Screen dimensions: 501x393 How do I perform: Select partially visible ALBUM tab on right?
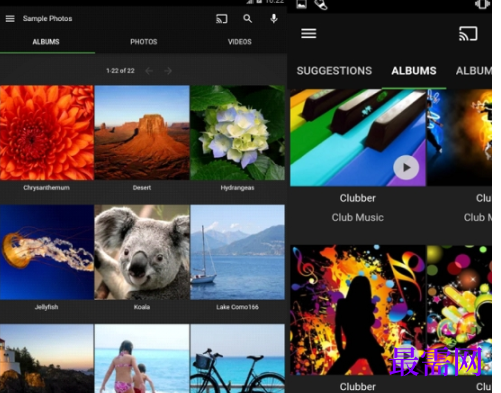(x=473, y=71)
